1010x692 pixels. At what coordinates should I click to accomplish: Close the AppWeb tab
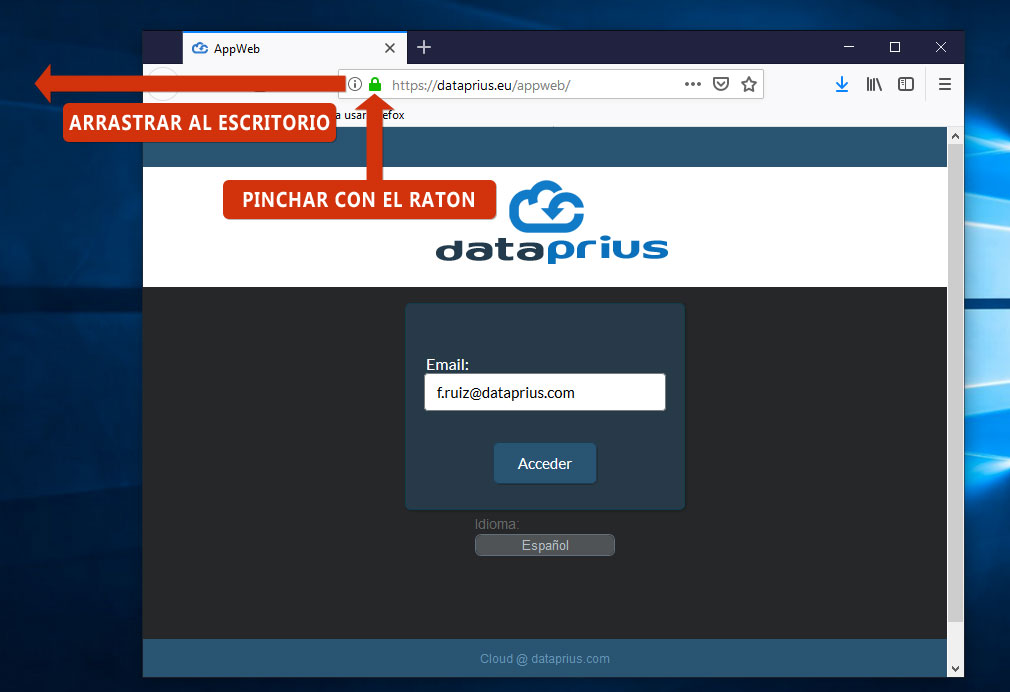click(390, 48)
